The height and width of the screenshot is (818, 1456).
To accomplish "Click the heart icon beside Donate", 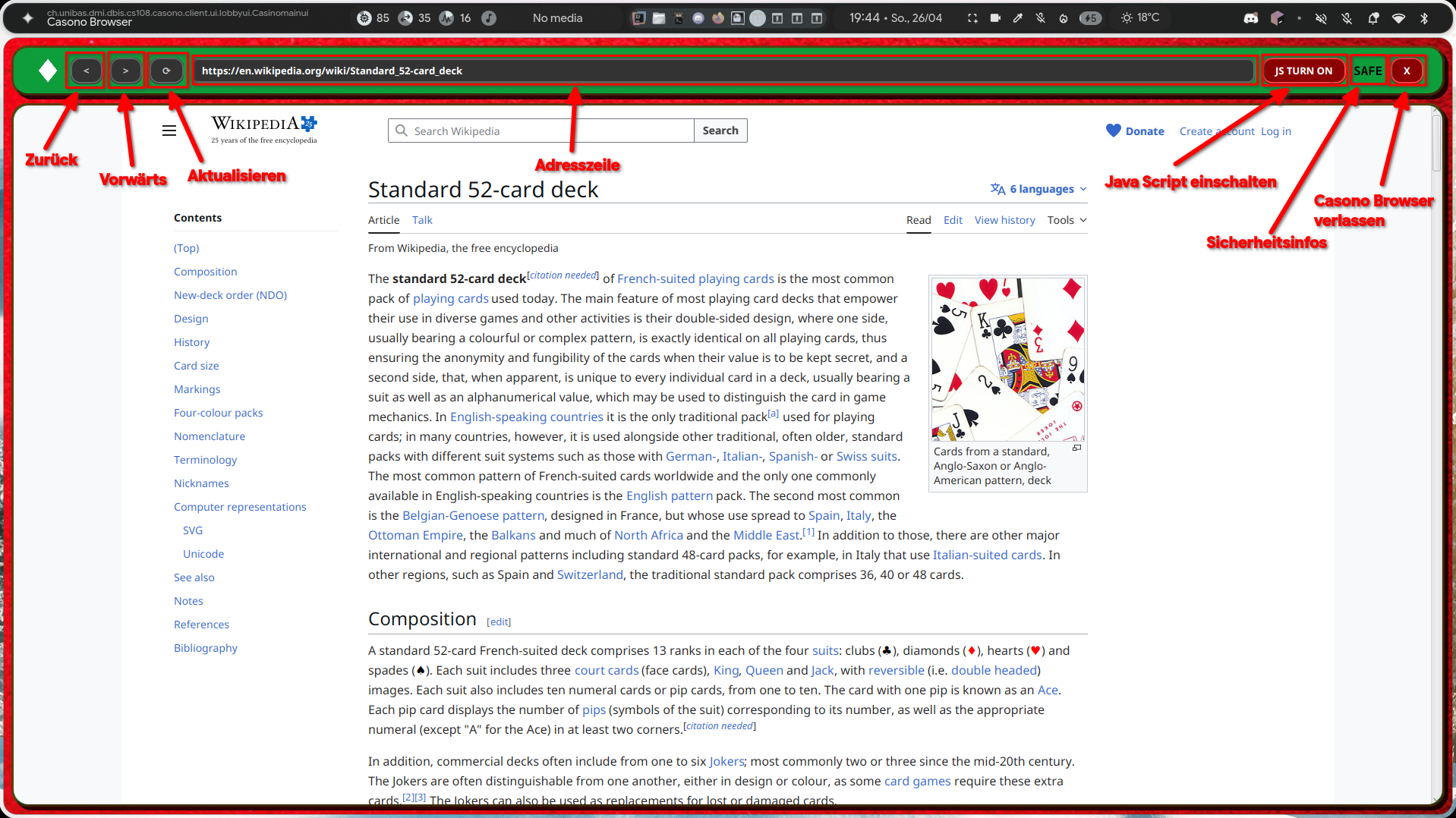I will click(1113, 131).
